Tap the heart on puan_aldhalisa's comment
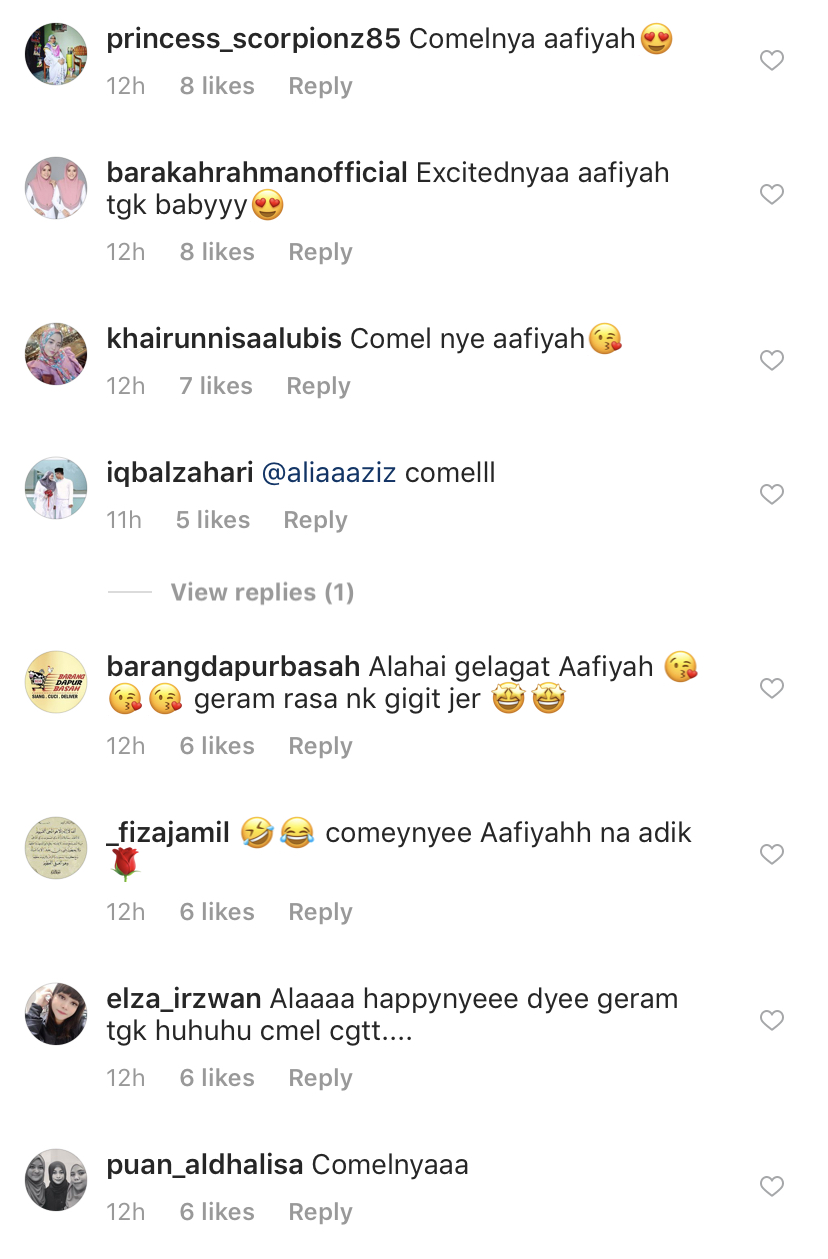The height and width of the screenshot is (1259, 828). (x=771, y=1186)
